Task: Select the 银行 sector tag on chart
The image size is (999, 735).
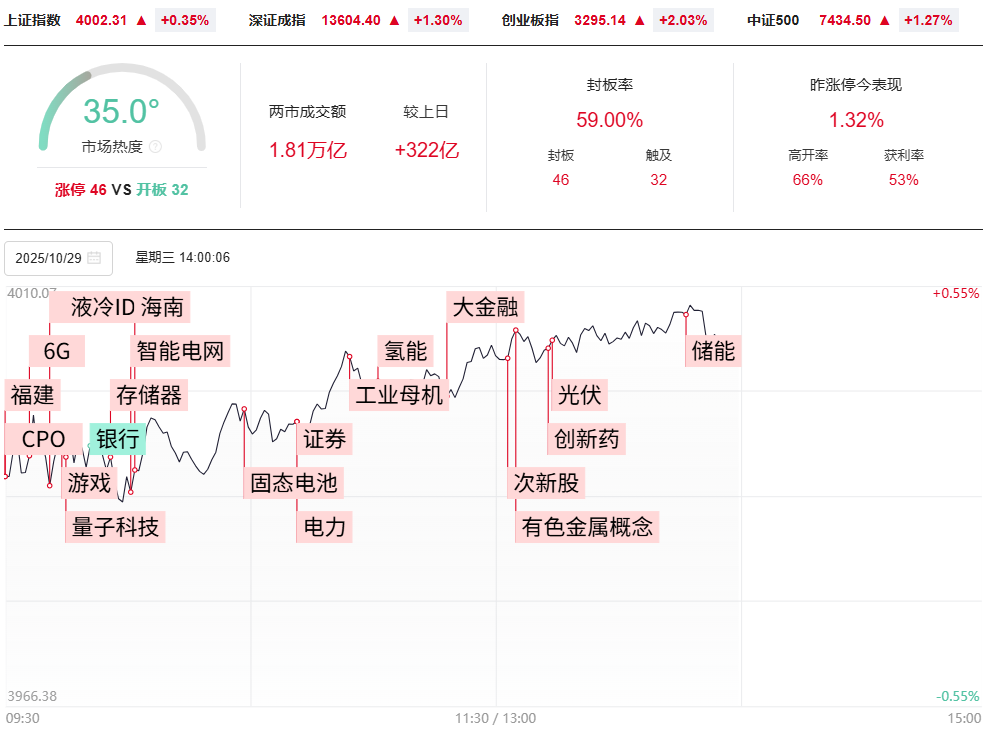Action: click(x=117, y=439)
